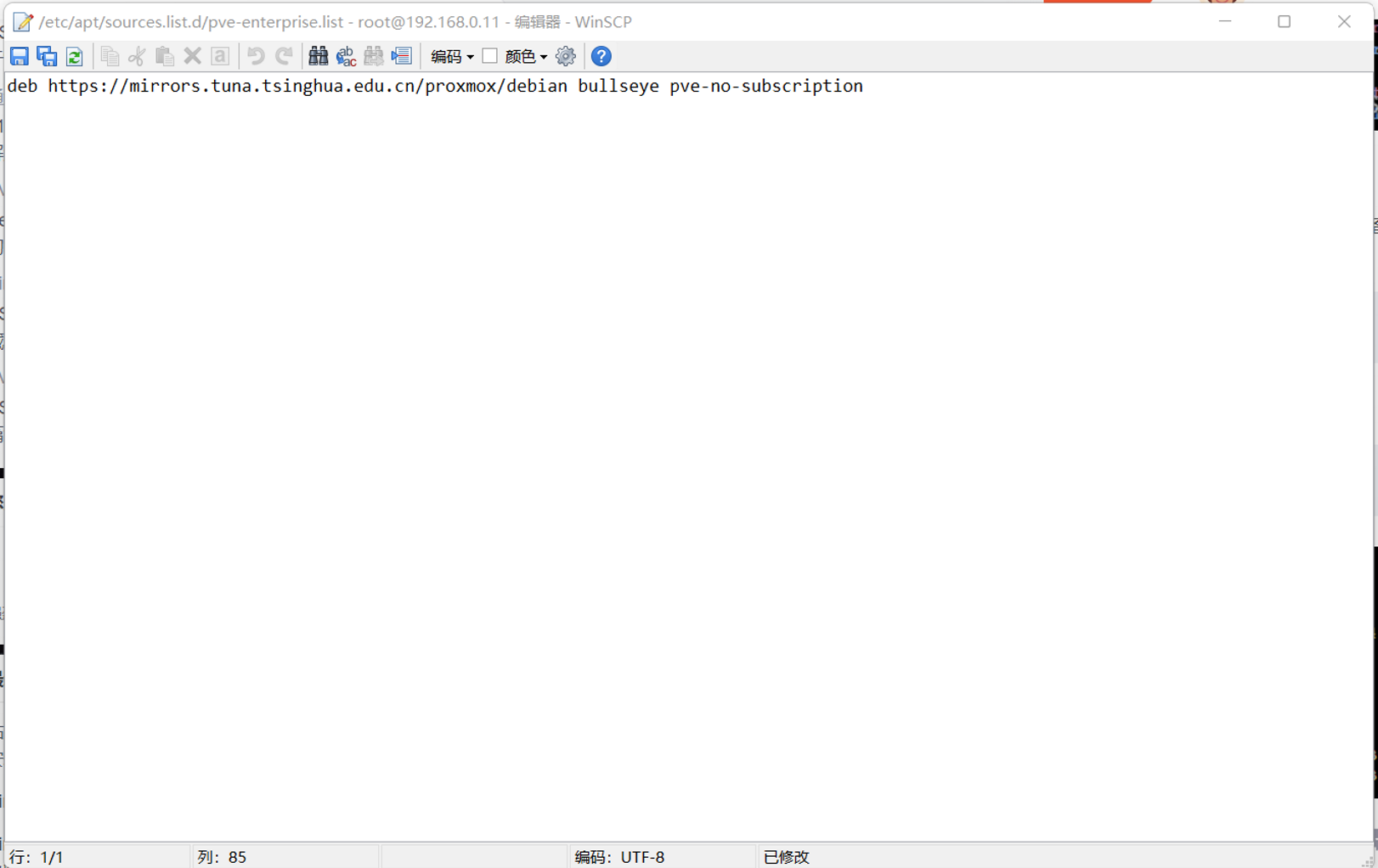Click the Save file icon
This screenshot has width=1378, height=868.
pos(20,56)
